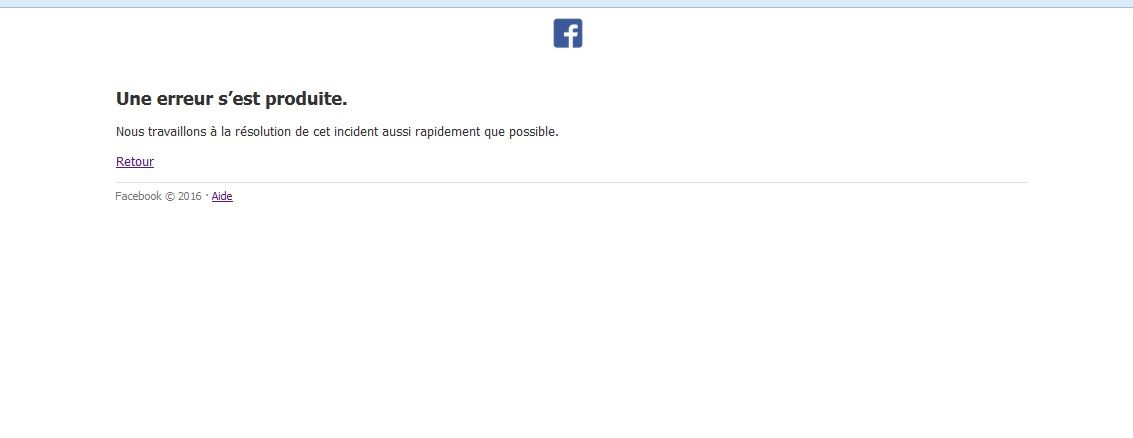Click the word 'incident' in the message

(x=356, y=132)
